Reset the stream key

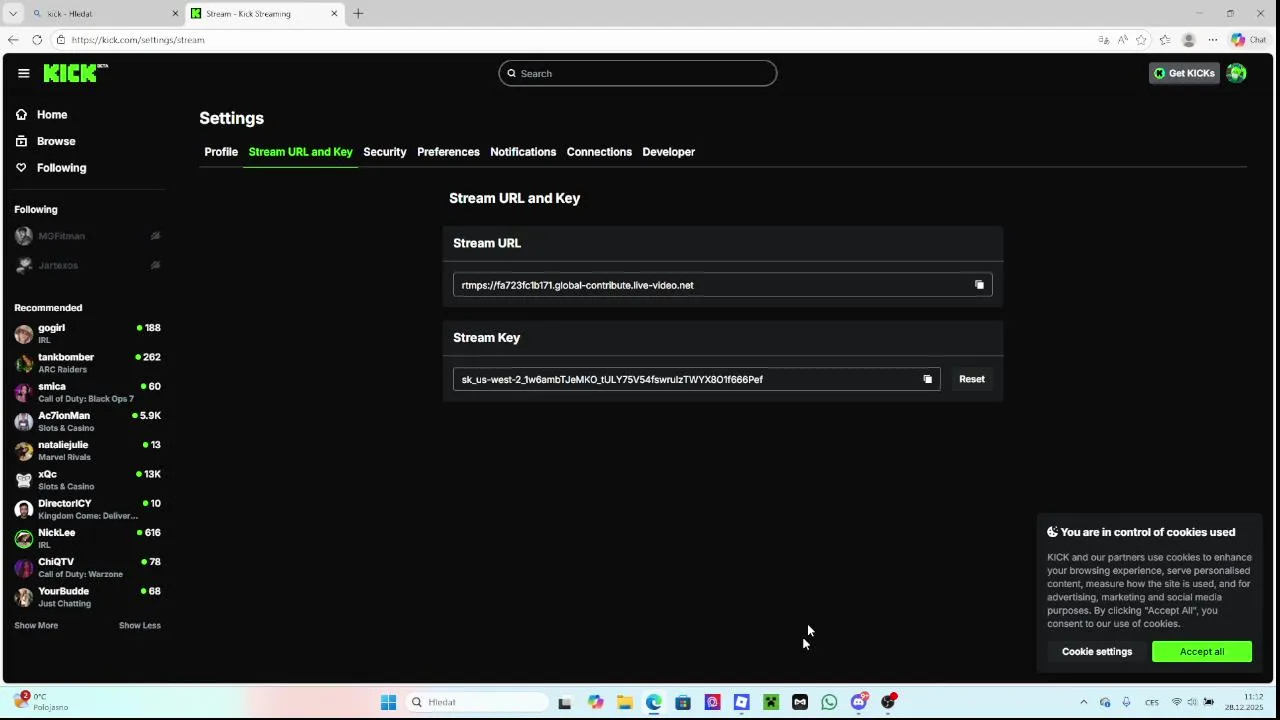click(x=972, y=379)
